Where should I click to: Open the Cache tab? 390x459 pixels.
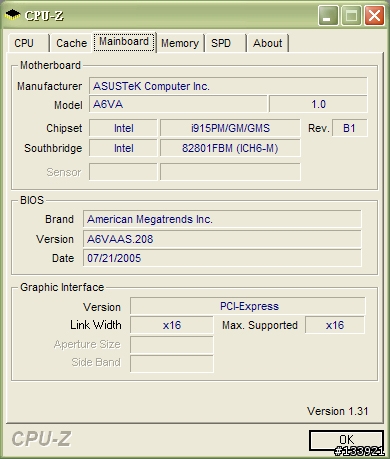click(x=71, y=43)
